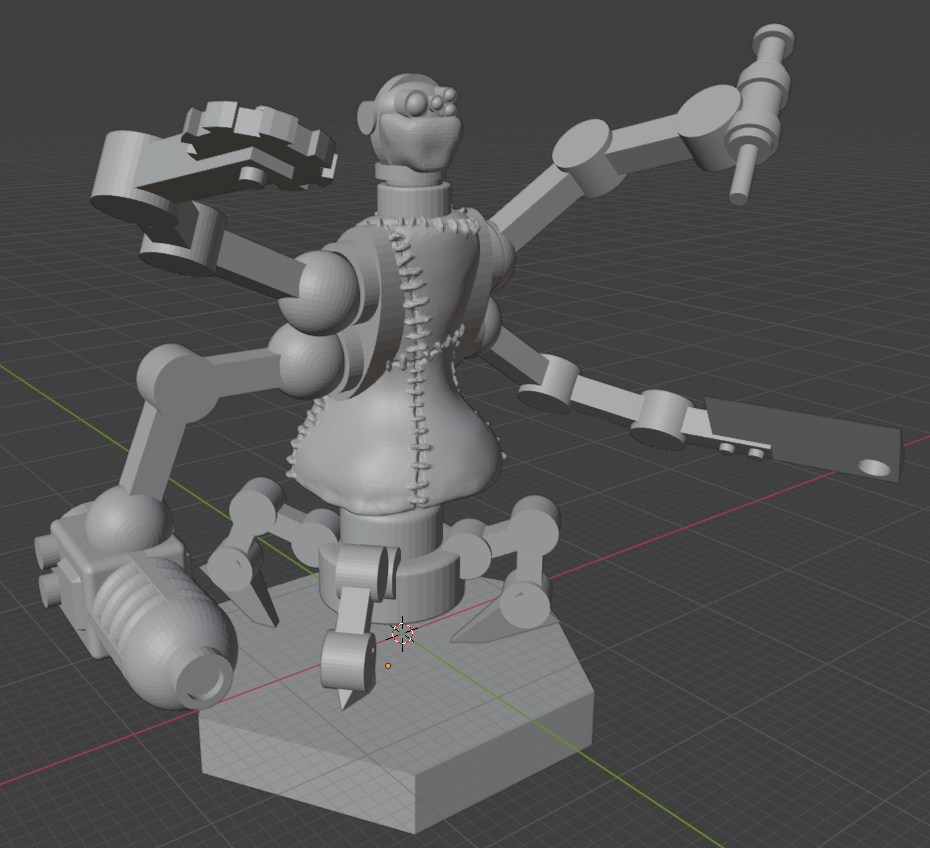
Task: Select the right pointed leg spike
Action: pos(490,620)
